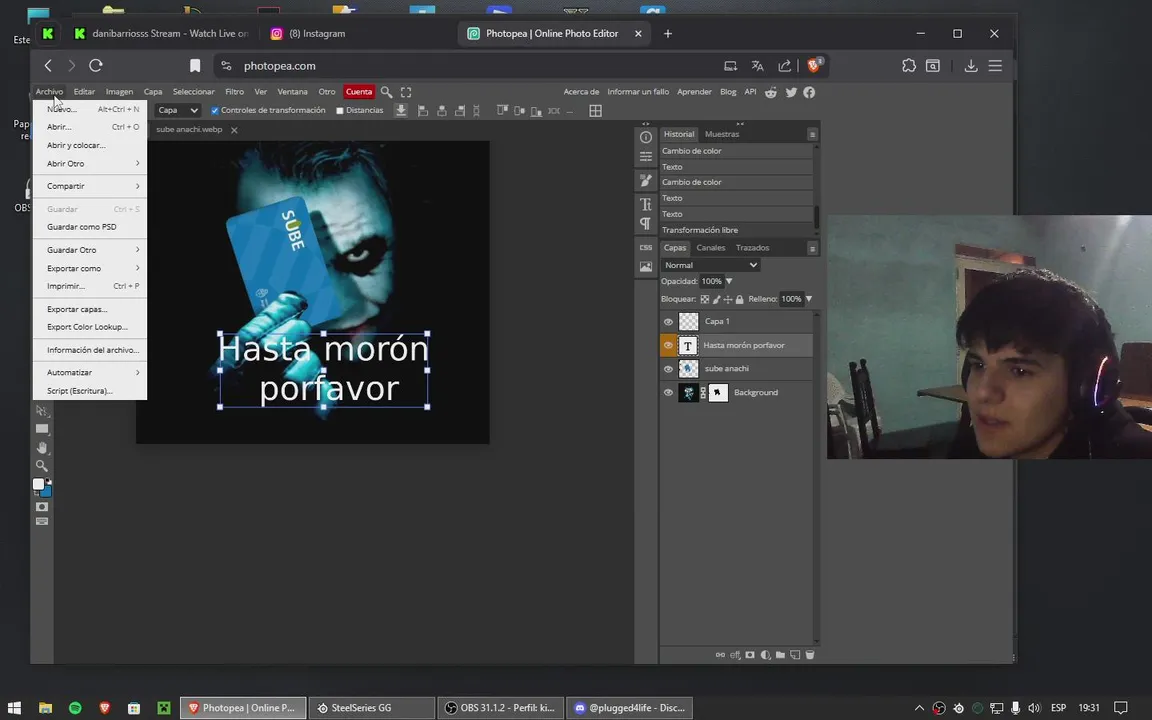Click the red Cuenta button

pos(359,92)
